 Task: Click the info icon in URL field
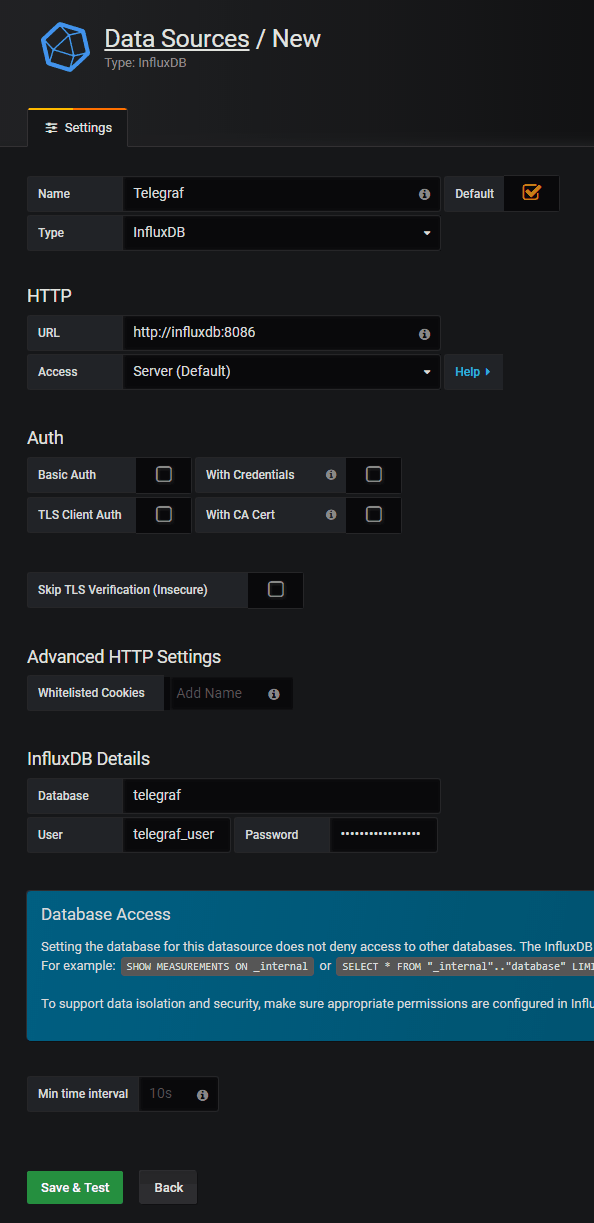tap(424, 333)
